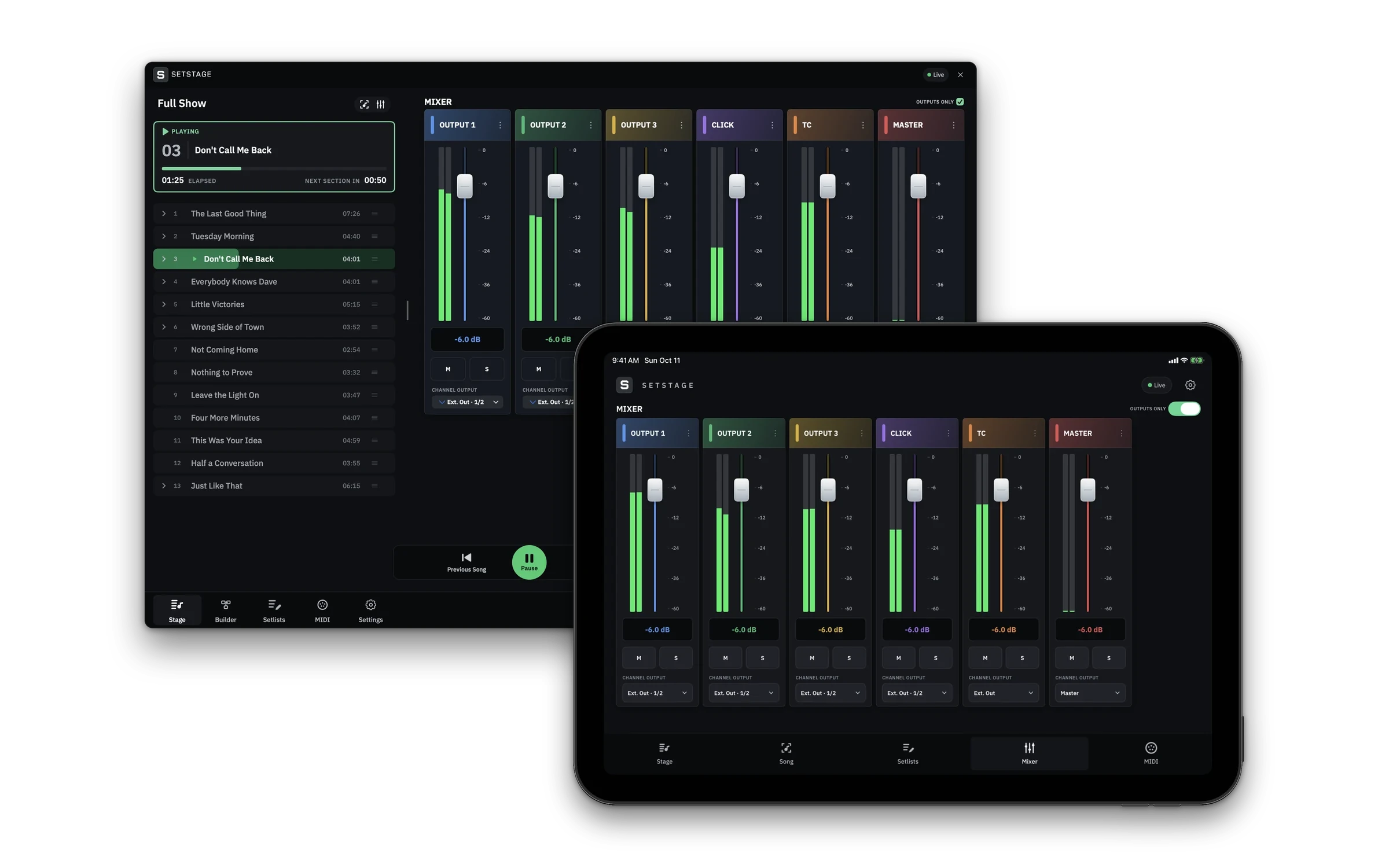Viewport: 1389px width, 868px height.
Task: Pause playback with the green button
Action: click(x=529, y=562)
